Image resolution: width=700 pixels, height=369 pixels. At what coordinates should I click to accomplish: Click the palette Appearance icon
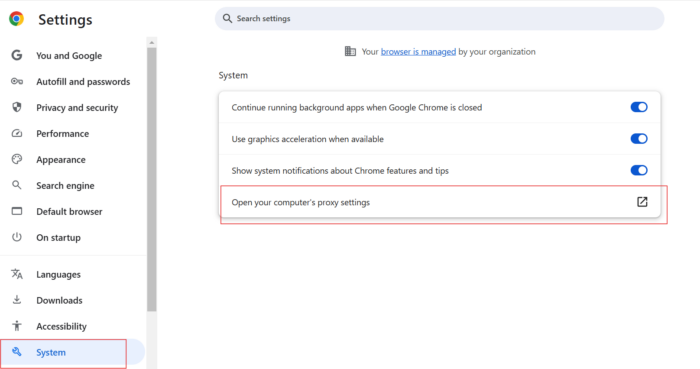[x=17, y=159]
